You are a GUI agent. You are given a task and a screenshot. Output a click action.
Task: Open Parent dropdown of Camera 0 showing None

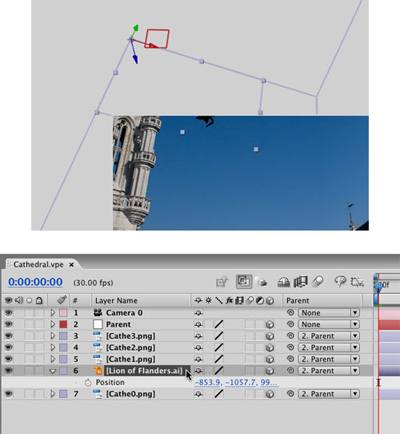pos(328,313)
